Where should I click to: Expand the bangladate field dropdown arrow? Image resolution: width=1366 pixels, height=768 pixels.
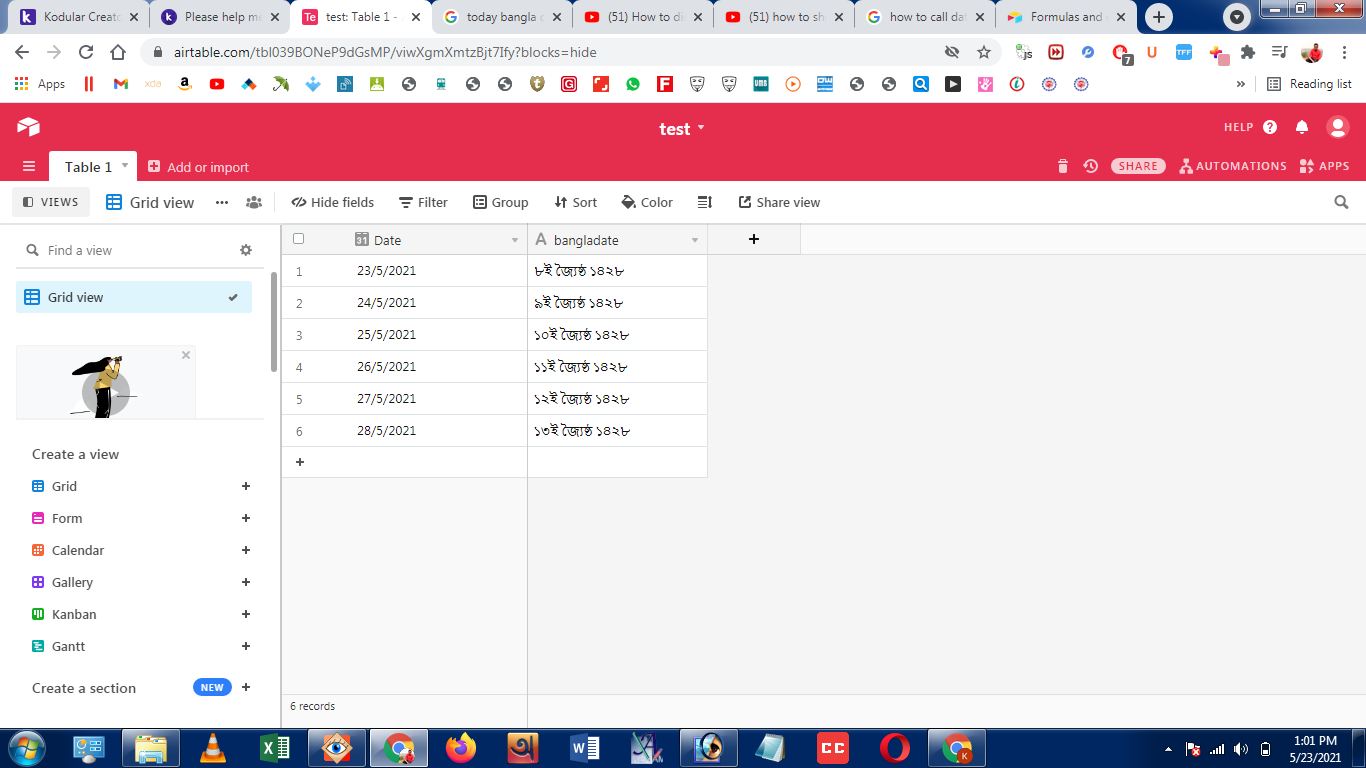click(x=695, y=240)
